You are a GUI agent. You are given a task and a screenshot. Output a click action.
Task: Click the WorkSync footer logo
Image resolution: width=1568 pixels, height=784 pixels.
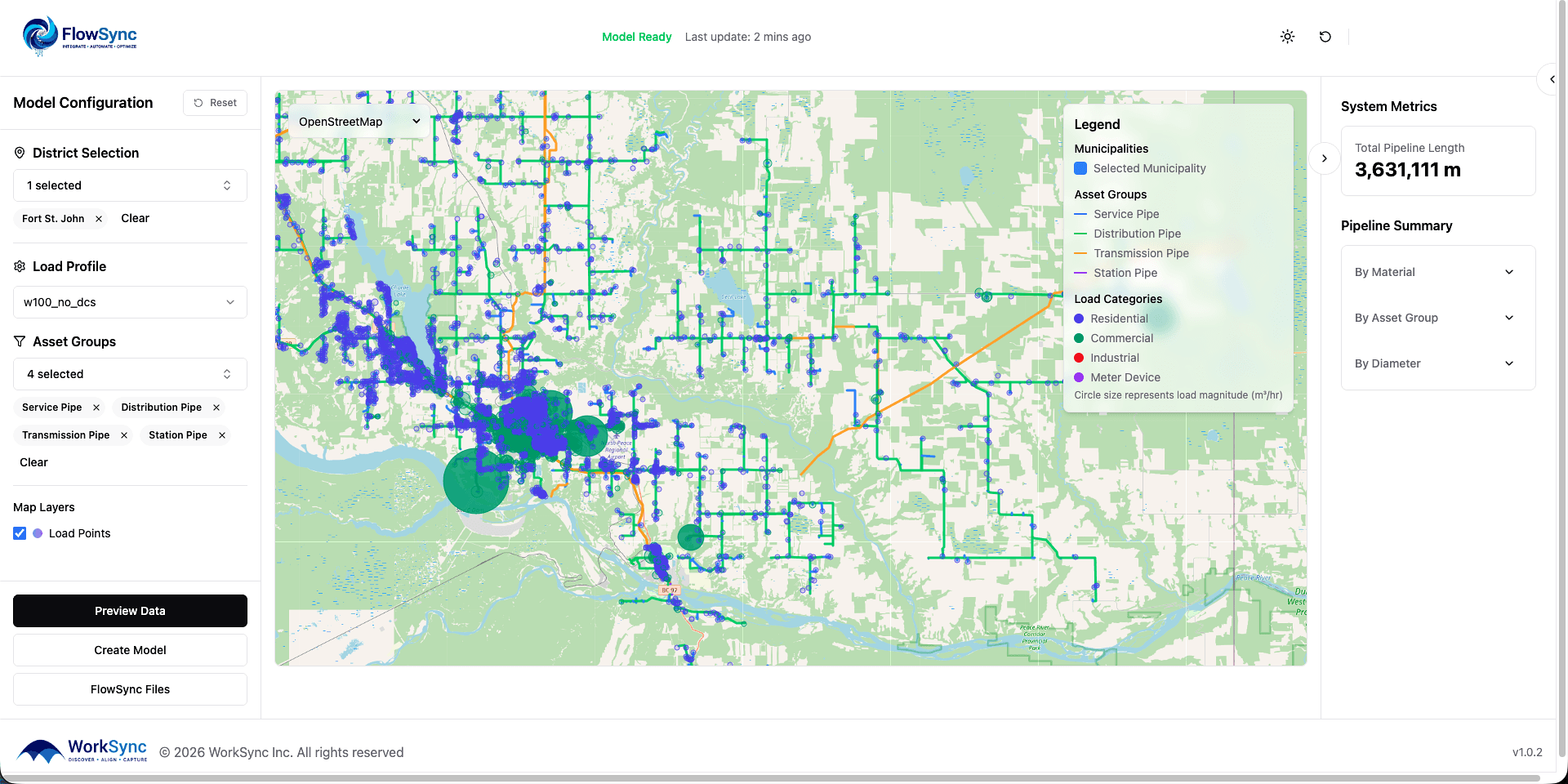point(82,751)
